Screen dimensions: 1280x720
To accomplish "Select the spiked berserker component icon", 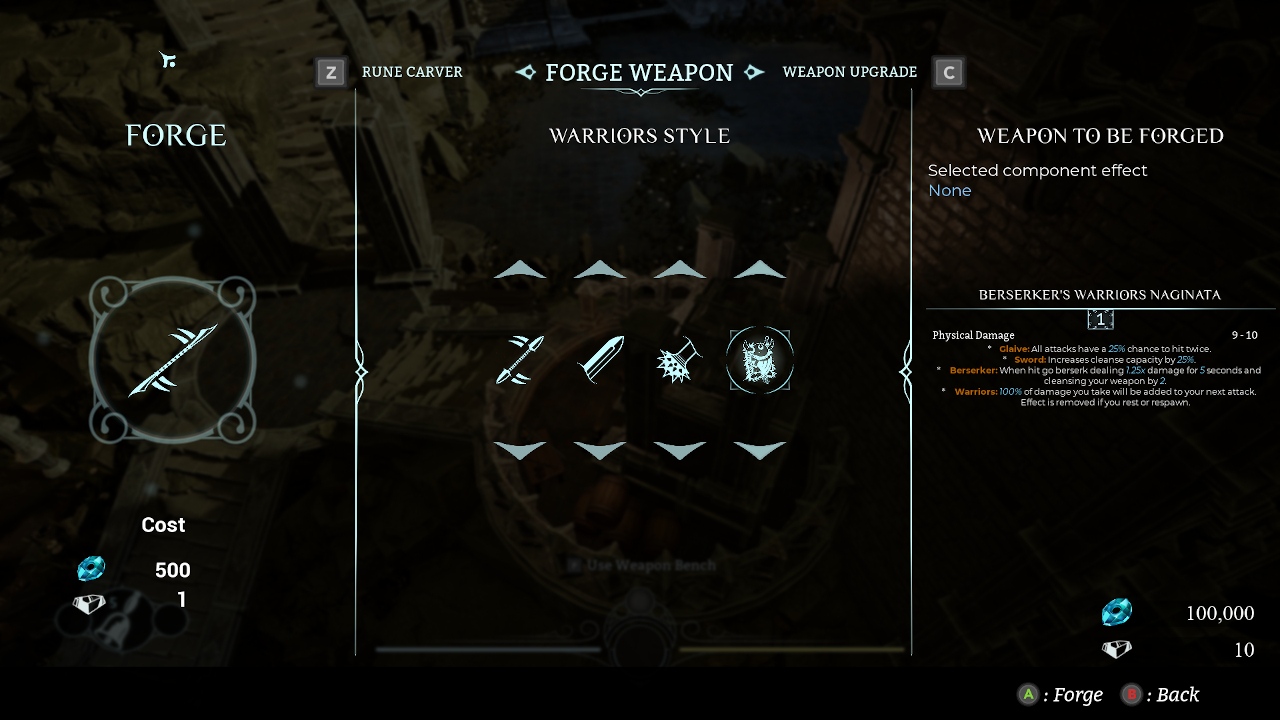I will tap(679, 360).
